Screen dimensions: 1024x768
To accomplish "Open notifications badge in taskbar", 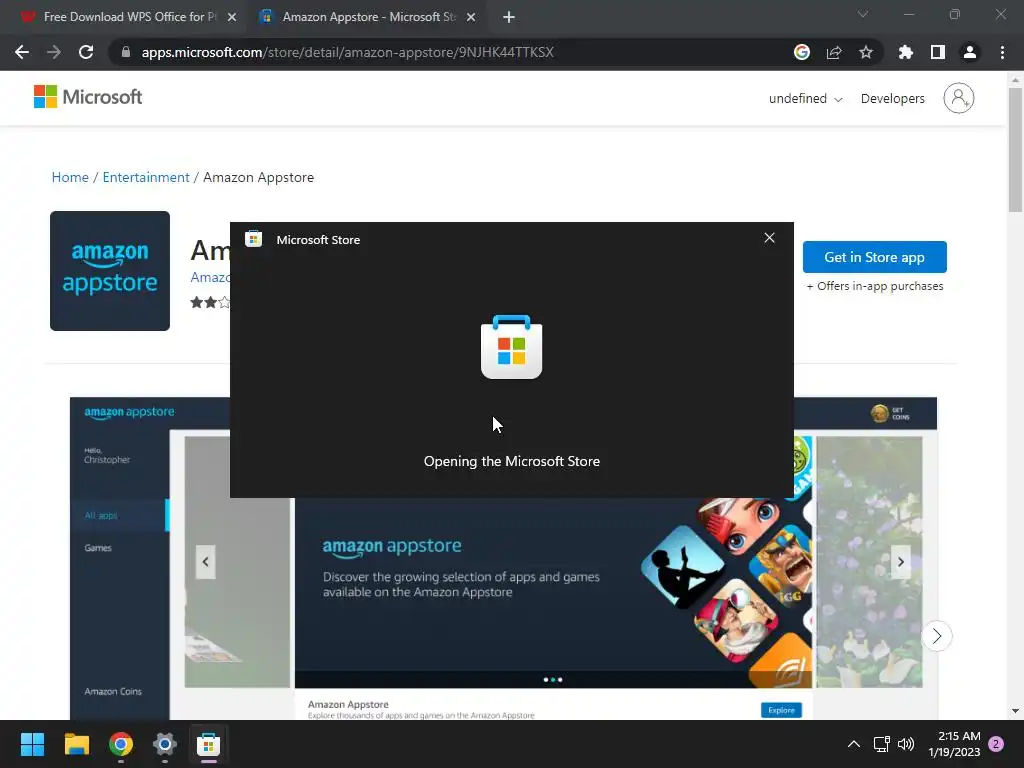I will click(996, 744).
